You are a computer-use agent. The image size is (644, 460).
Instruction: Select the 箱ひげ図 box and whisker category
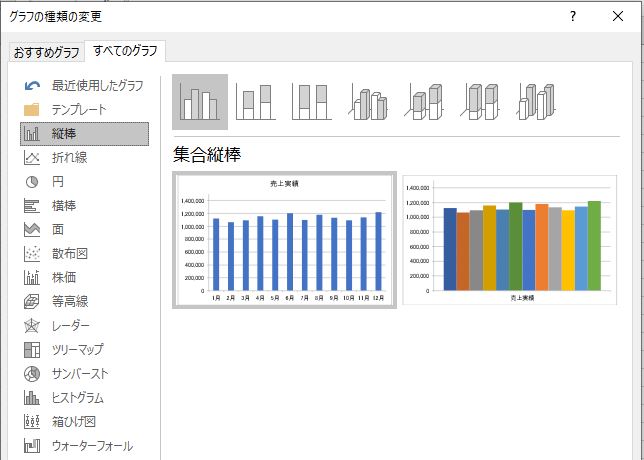tap(84, 422)
